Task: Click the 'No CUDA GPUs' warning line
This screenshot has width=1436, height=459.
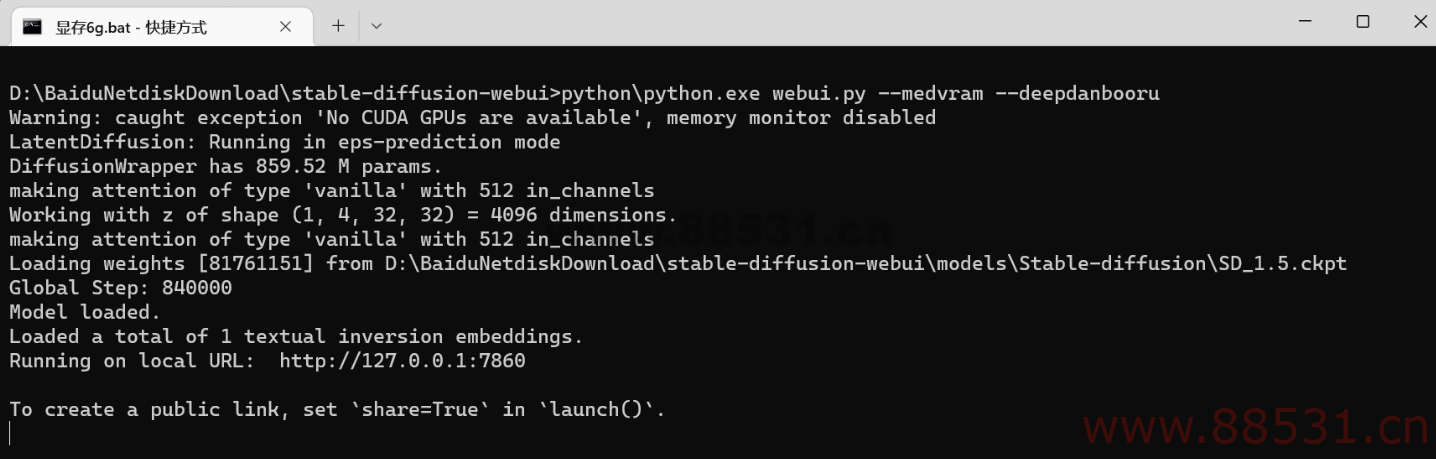Action: coord(472,118)
